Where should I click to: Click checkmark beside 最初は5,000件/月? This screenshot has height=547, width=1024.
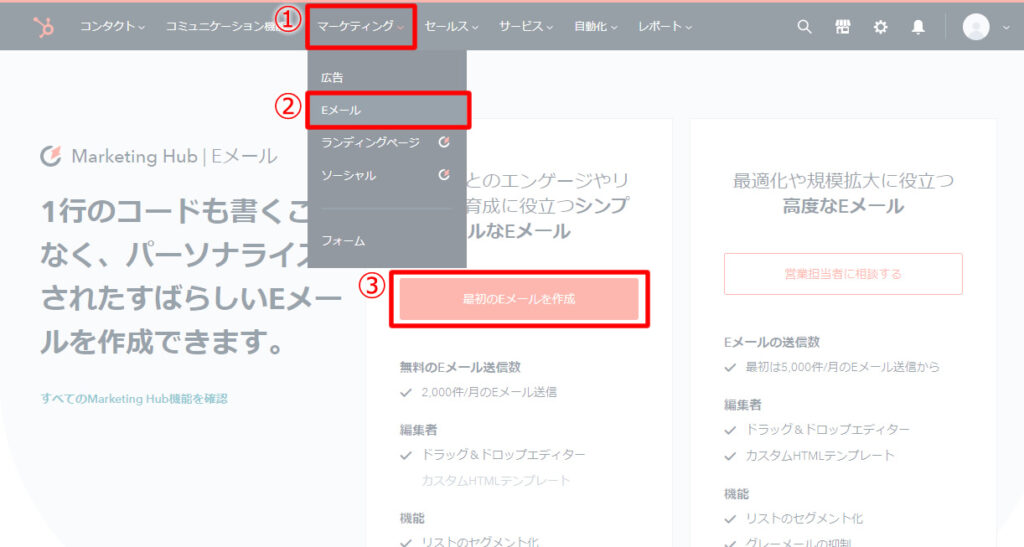coord(730,367)
